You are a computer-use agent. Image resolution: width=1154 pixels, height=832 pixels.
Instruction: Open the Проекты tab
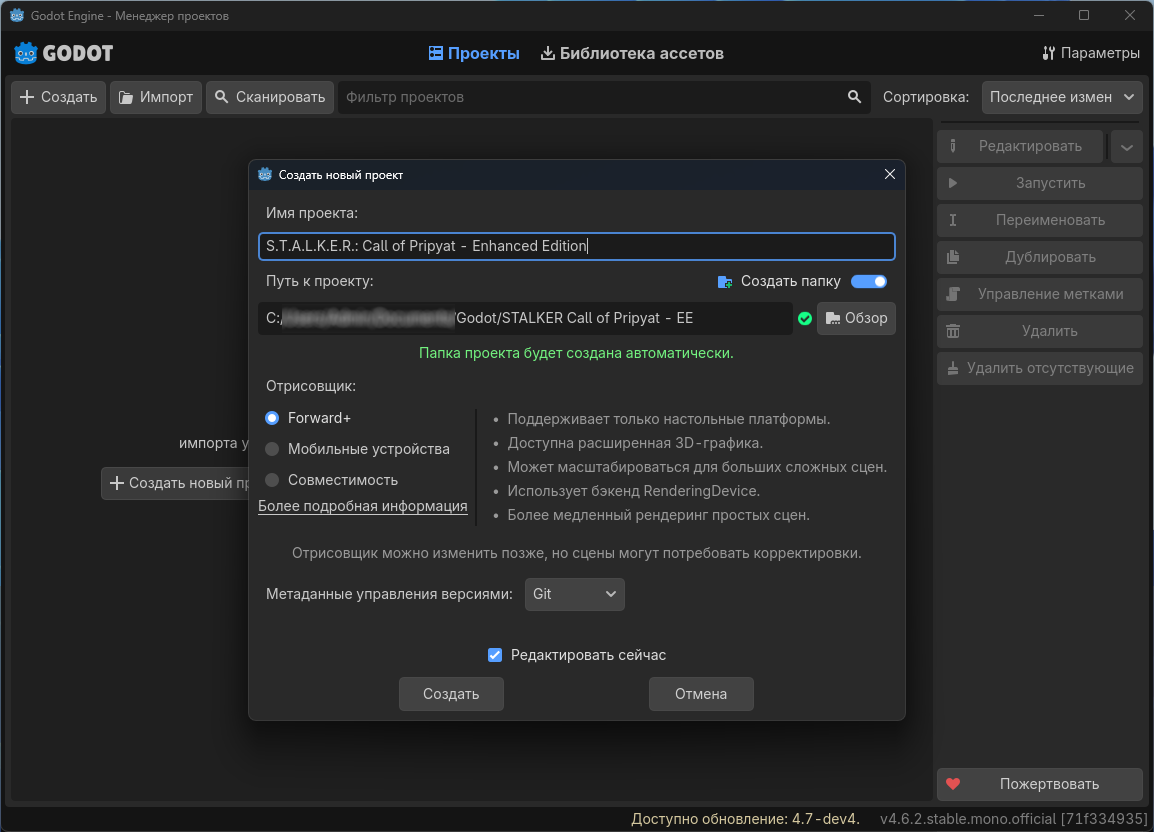[x=474, y=53]
